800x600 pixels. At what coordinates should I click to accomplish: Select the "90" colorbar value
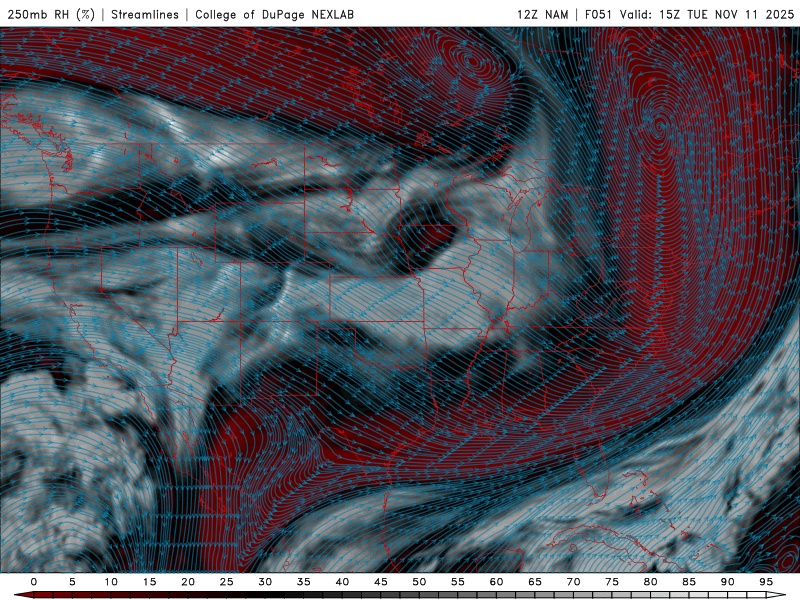[727, 582]
